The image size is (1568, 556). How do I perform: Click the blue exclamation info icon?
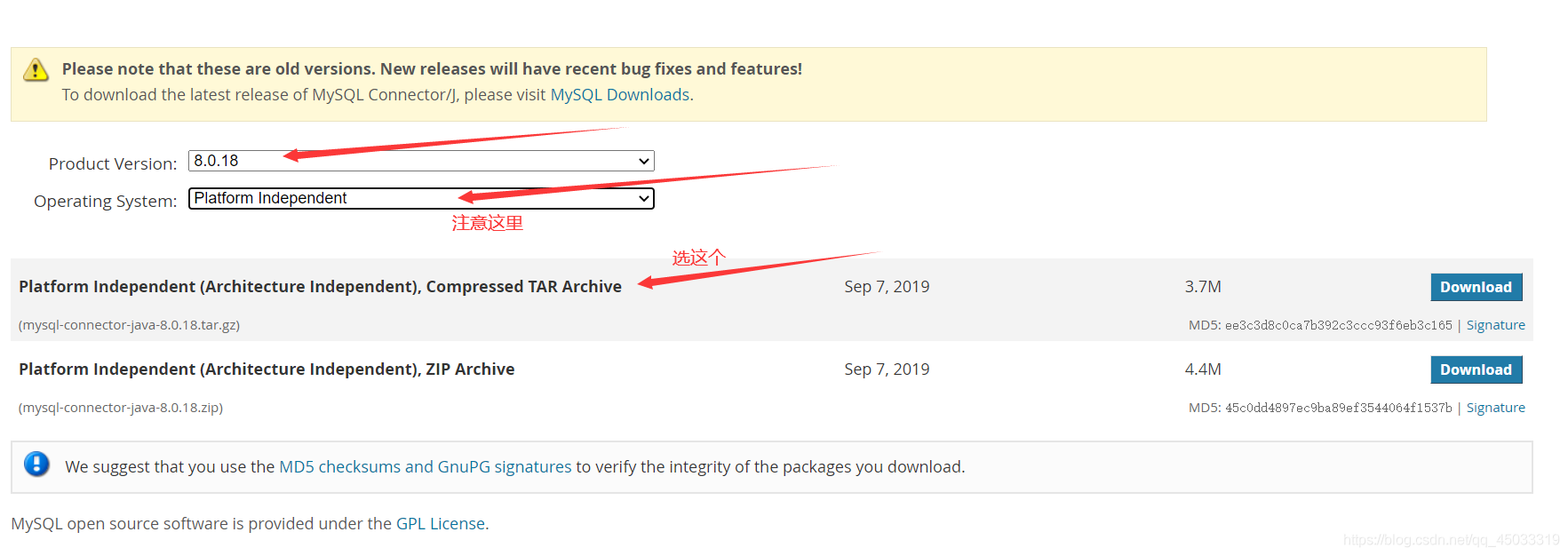pos(36,464)
